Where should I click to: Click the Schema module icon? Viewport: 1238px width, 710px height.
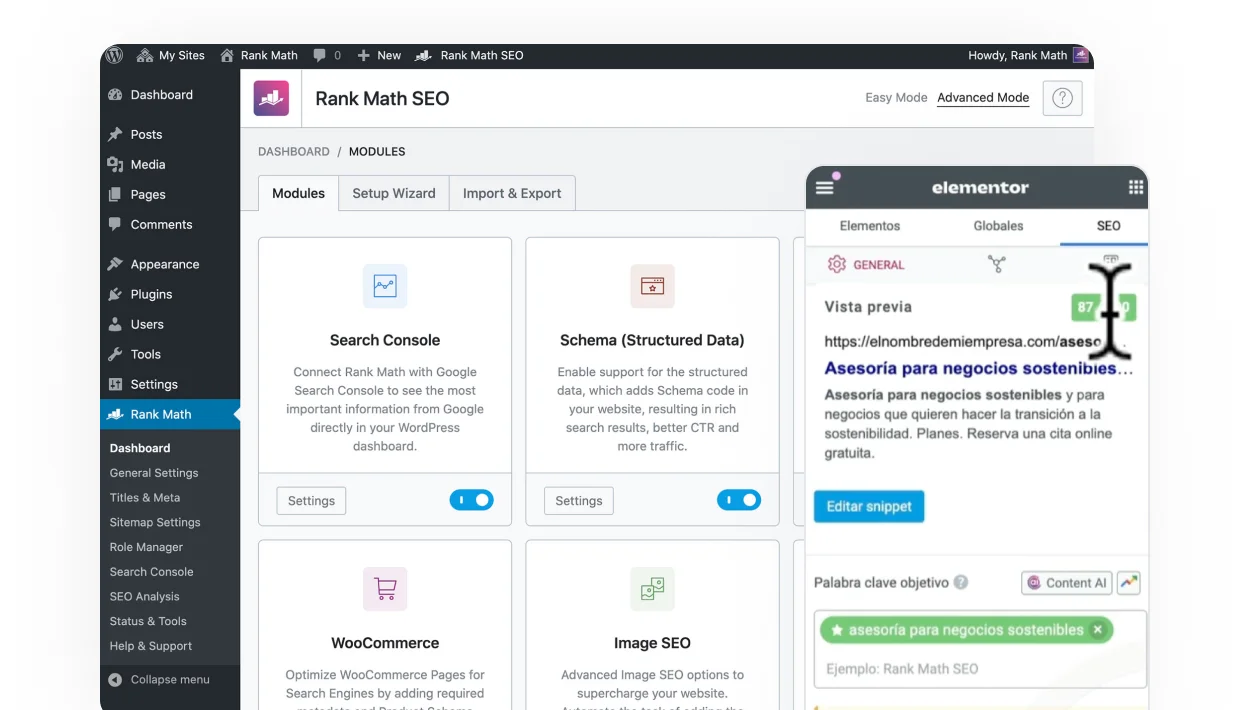(652, 286)
